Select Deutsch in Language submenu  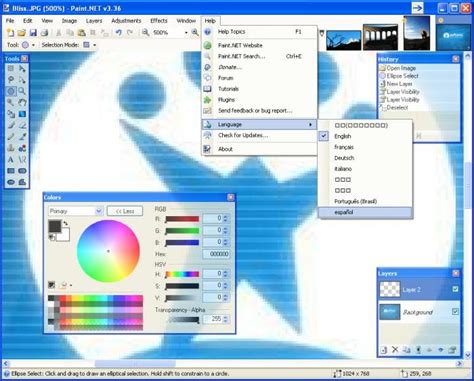(365, 158)
